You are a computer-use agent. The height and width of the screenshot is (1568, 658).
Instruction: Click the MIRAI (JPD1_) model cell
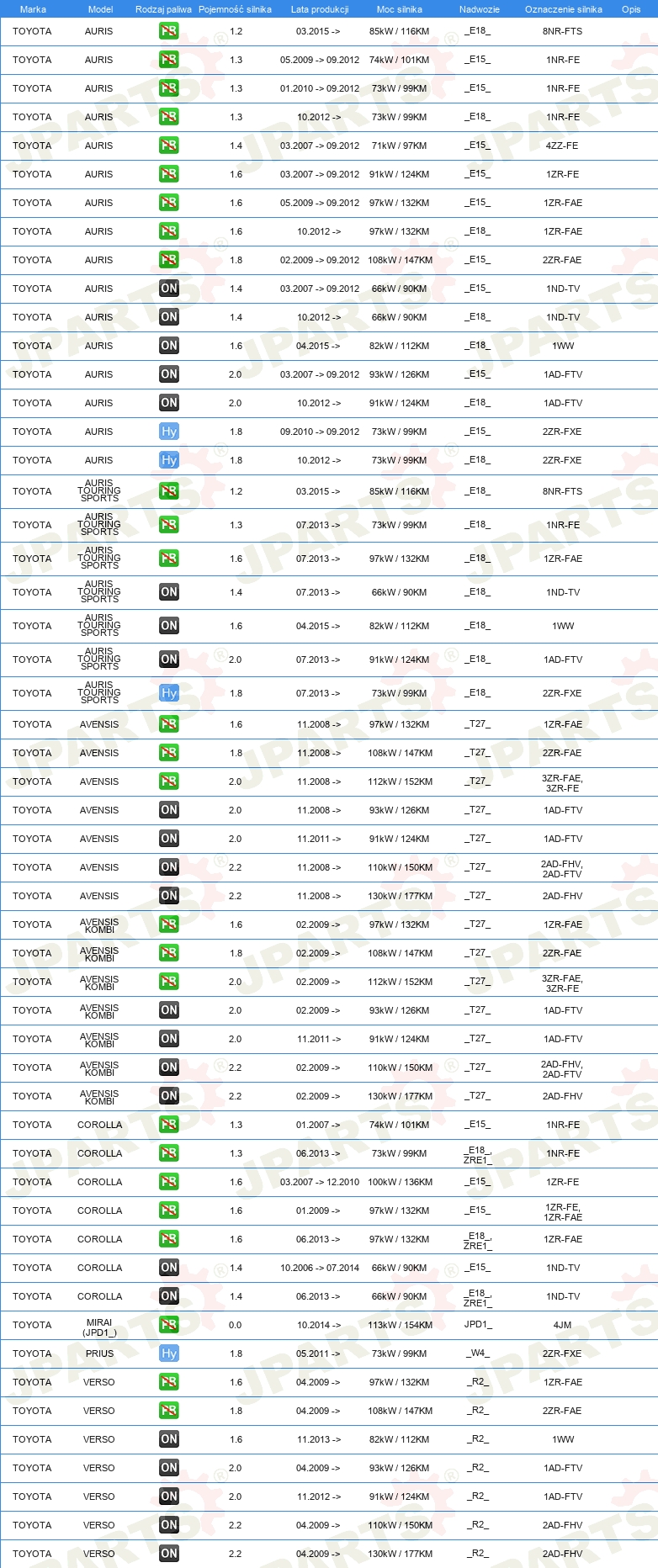click(x=99, y=1327)
